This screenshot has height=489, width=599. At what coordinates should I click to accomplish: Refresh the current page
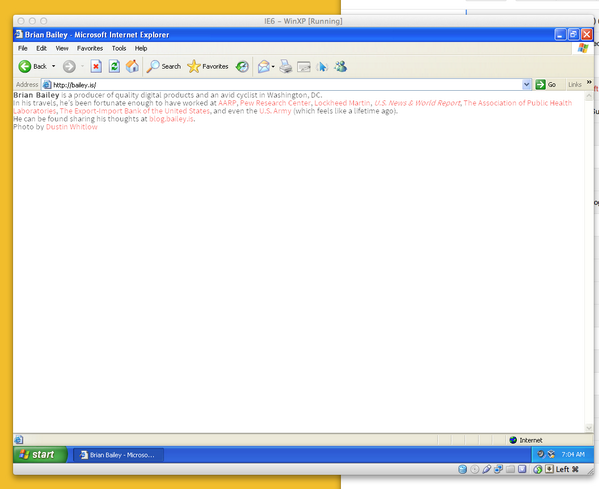[x=114, y=66]
